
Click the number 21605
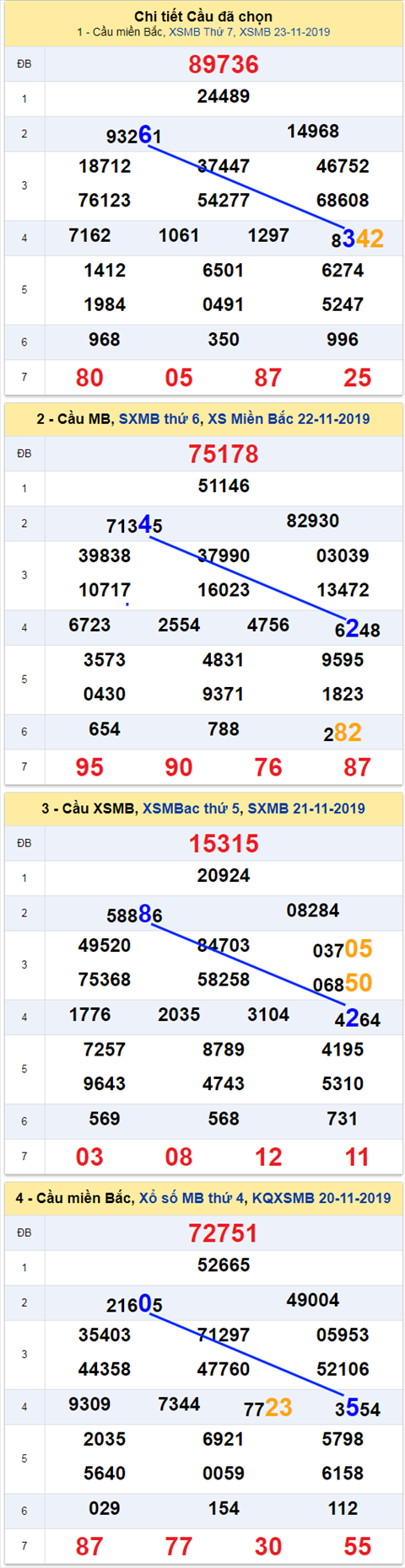pyautogui.click(x=134, y=1304)
